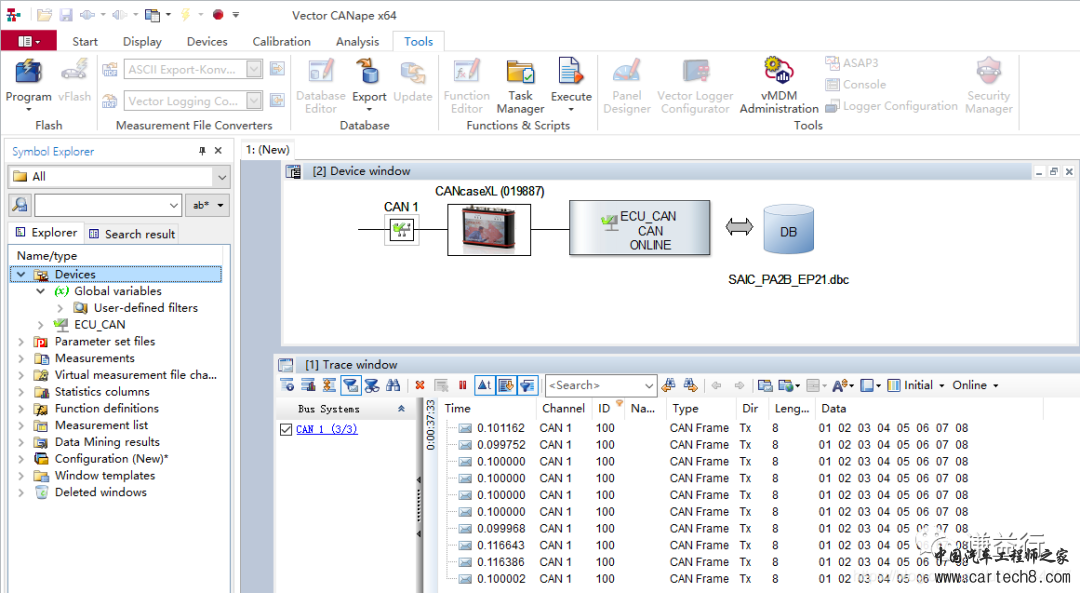
Task: Pause the trace with red pause icon
Action: [463, 385]
